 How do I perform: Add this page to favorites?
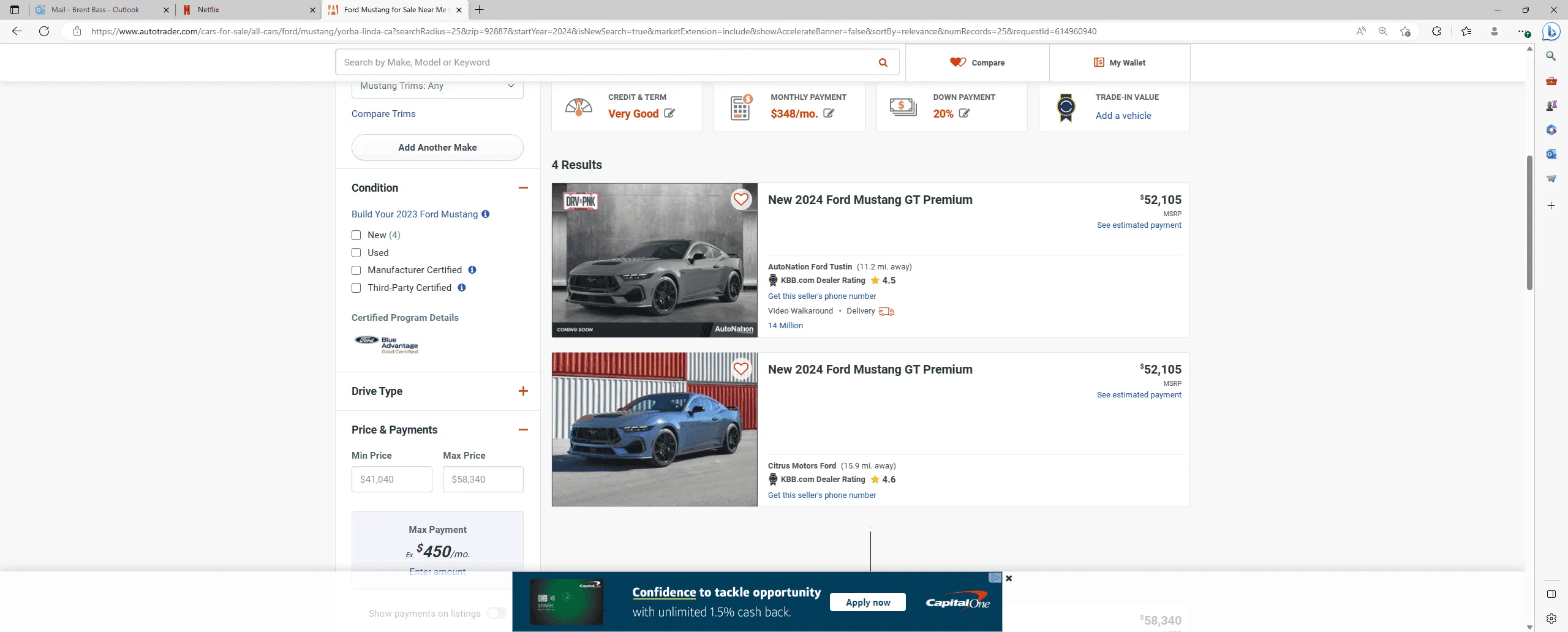[x=1406, y=31]
